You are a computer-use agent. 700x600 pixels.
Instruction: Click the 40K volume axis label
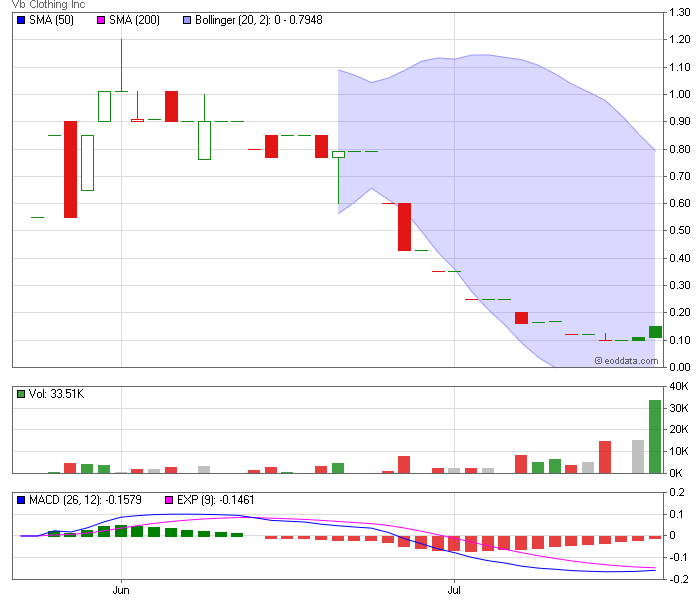pos(679,386)
